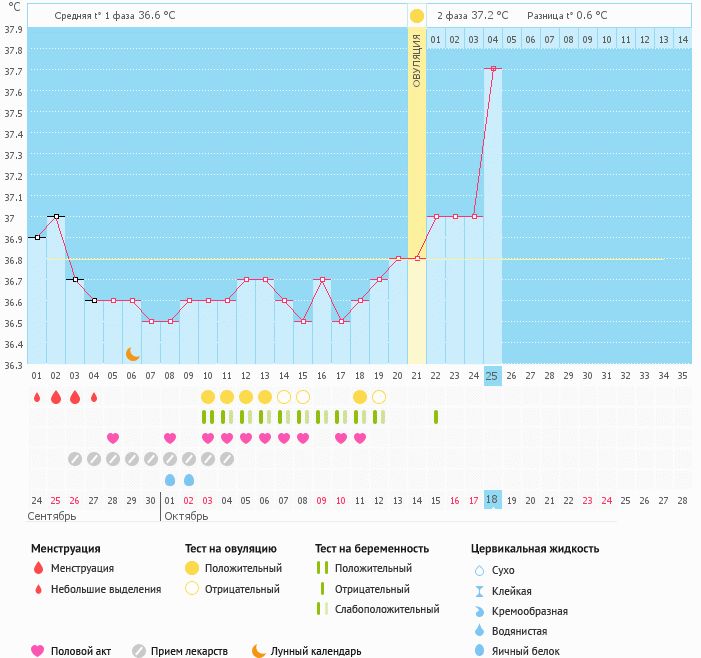Image resolution: width=701 pixels, height=658 pixels.
Task: Click the cervical fluid drop on day 08
Action: [x=170, y=480]
